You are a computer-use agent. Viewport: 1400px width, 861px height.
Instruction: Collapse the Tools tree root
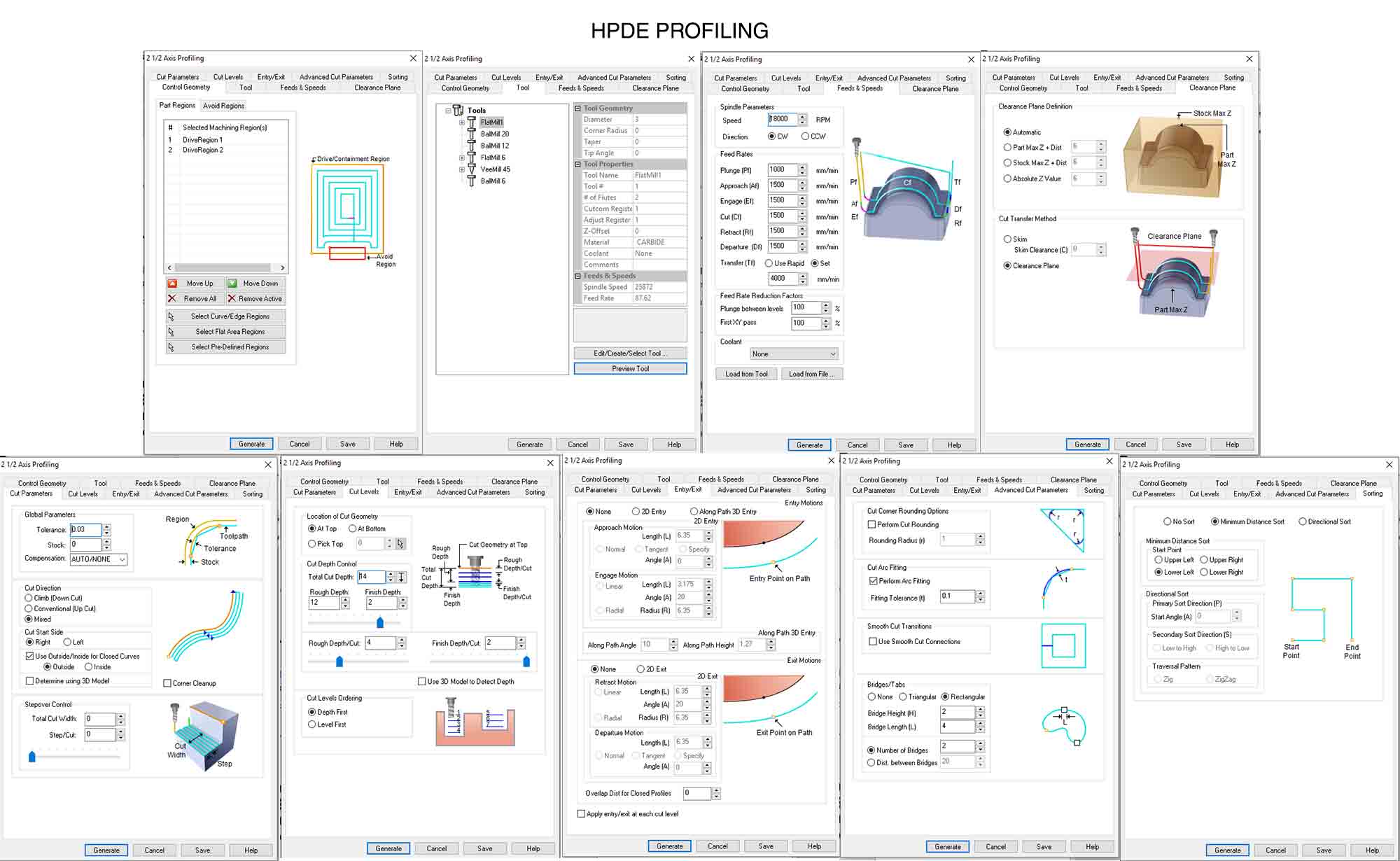[448, 111]
